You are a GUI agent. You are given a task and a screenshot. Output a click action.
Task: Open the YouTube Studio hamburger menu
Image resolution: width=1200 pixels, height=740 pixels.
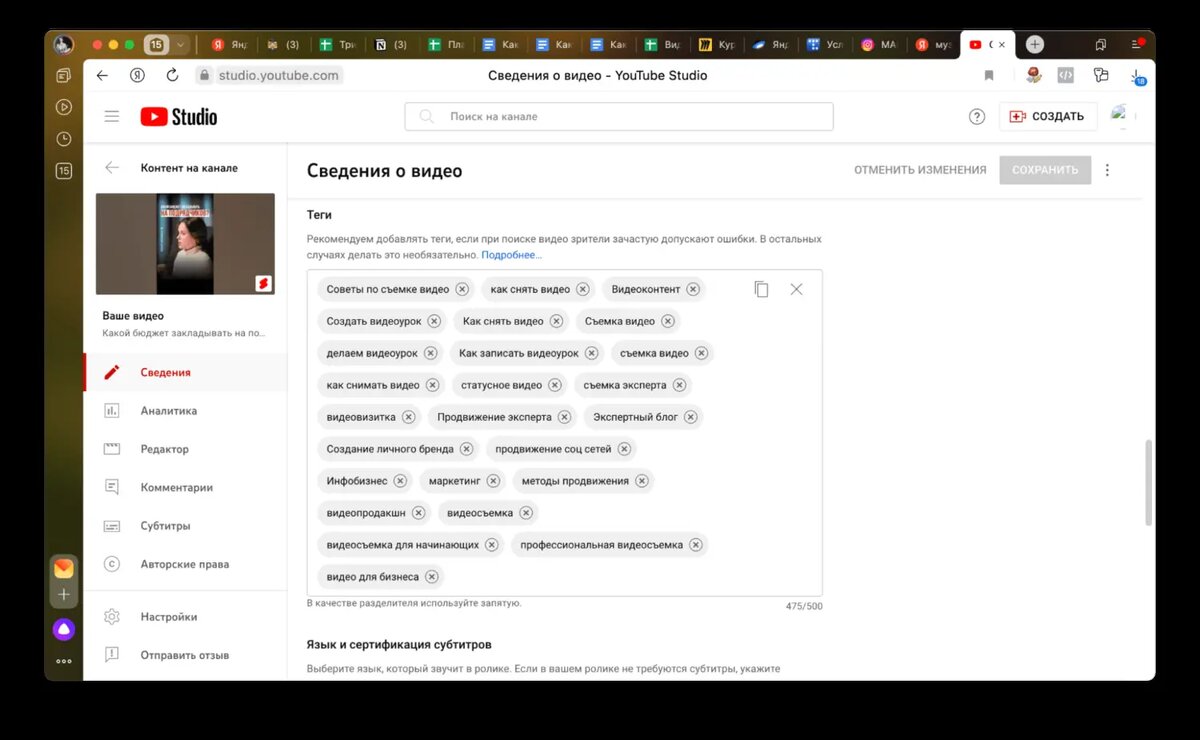pos(112,116)
